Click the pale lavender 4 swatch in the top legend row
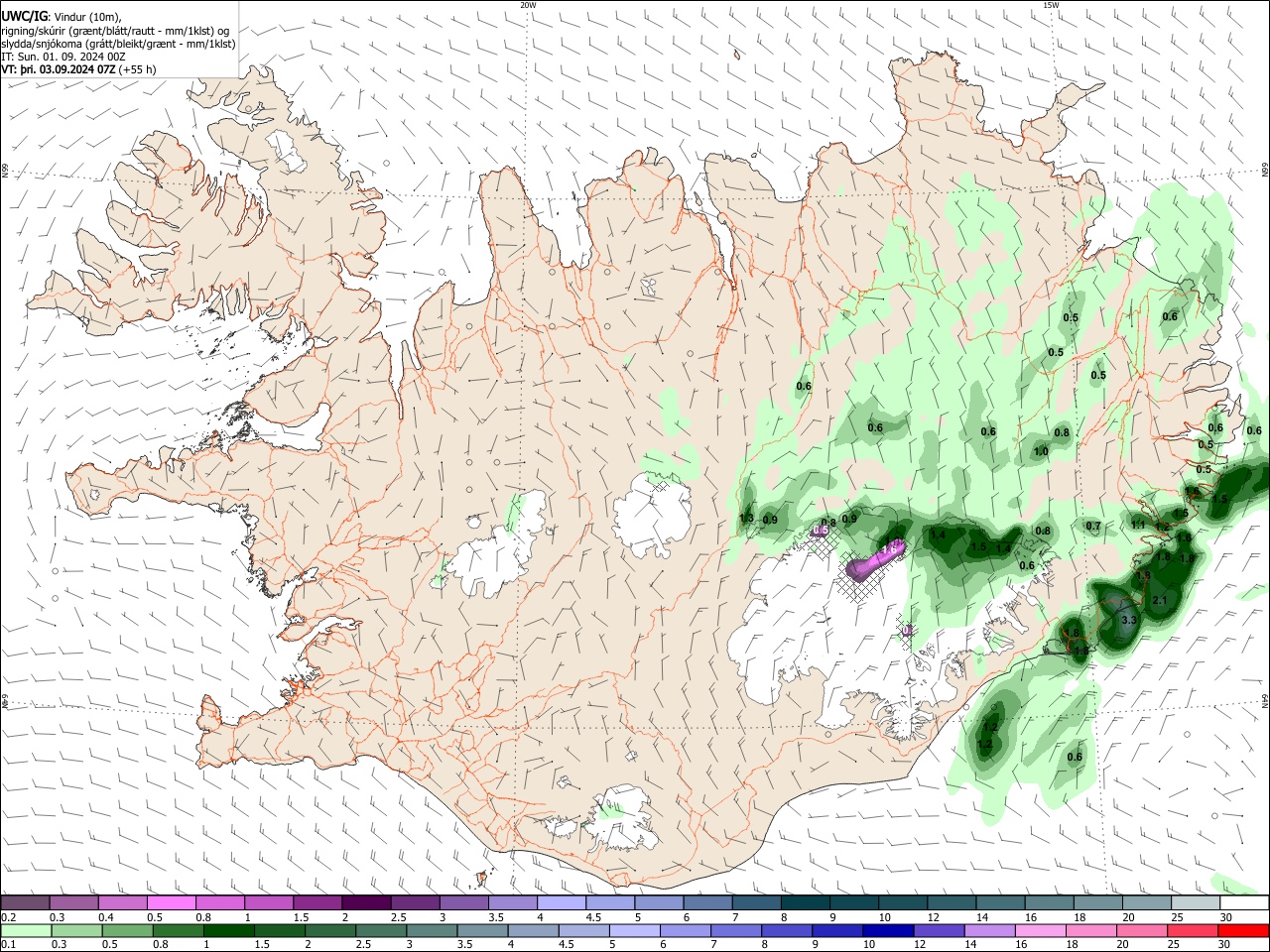1270x952 pixels. [x=561, y=903]
